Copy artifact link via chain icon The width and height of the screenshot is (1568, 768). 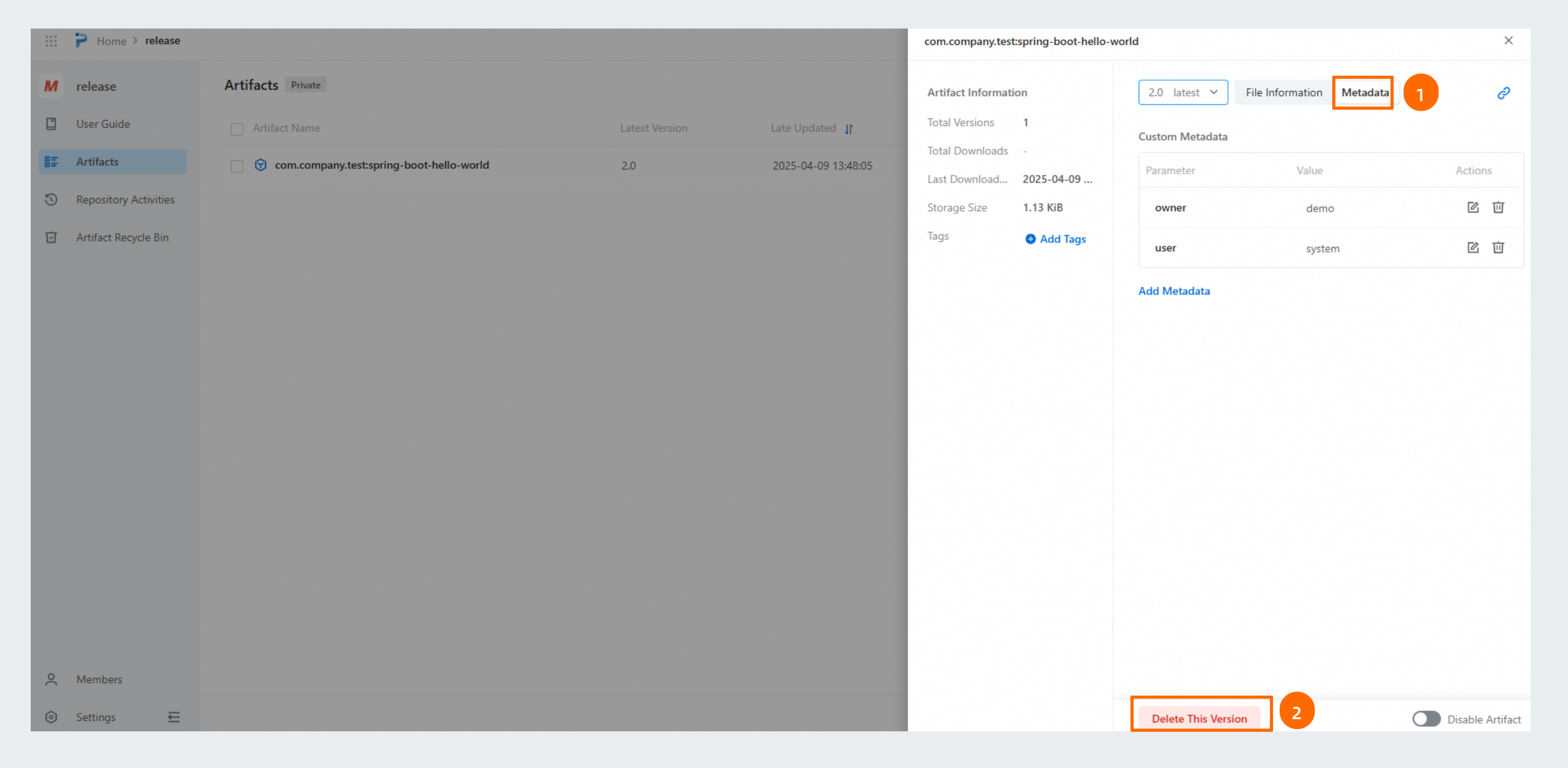[x=1503, y=93]
